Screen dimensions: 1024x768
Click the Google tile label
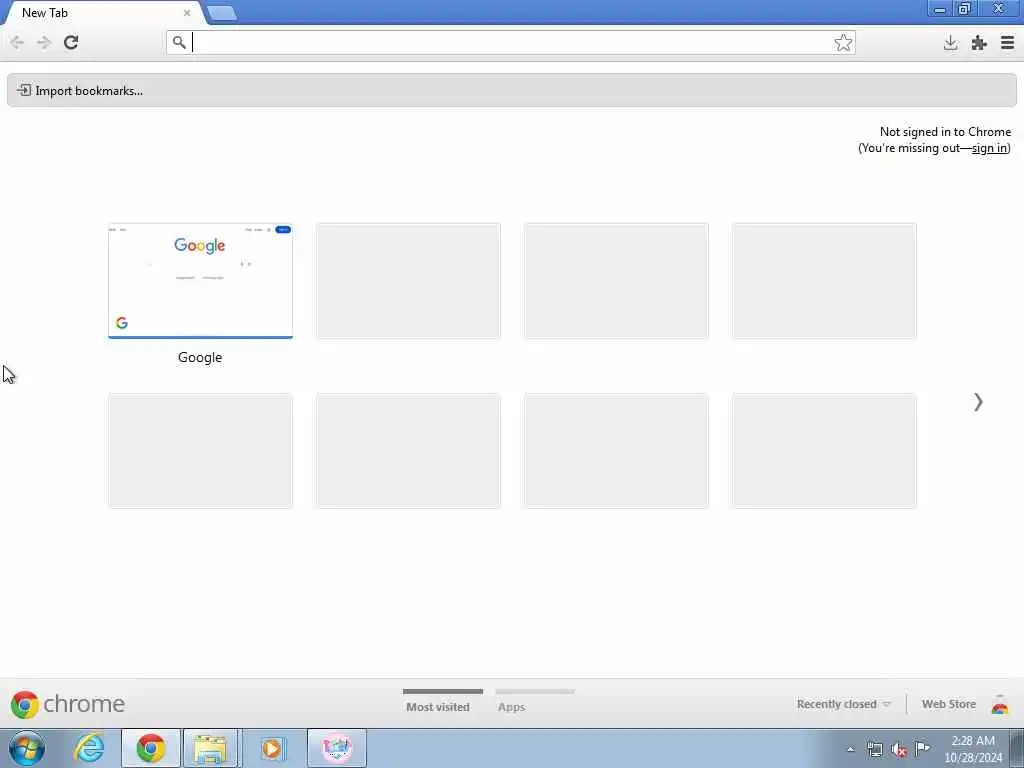pos(200,357)
